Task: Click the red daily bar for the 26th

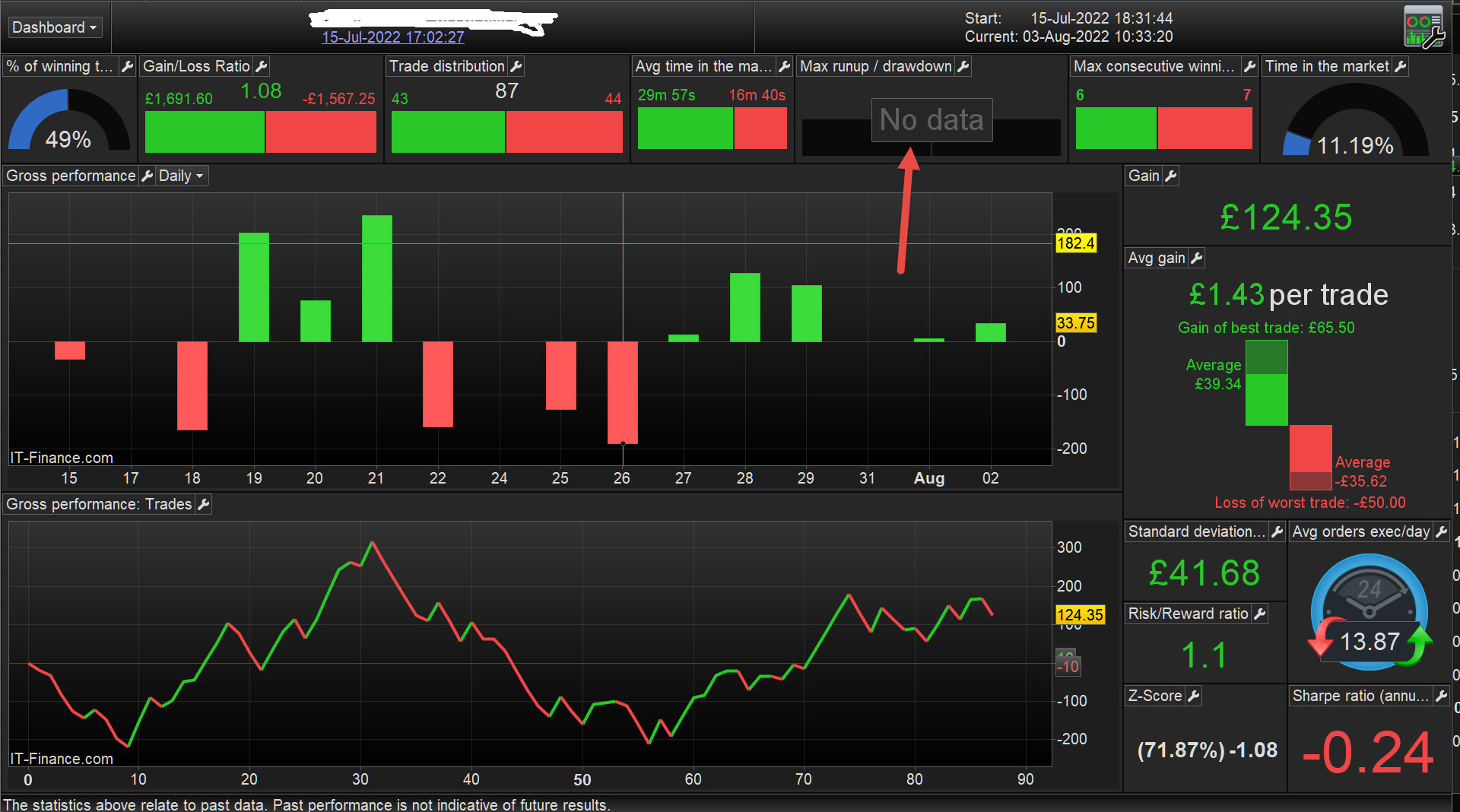Action: (x=623, y=392)
